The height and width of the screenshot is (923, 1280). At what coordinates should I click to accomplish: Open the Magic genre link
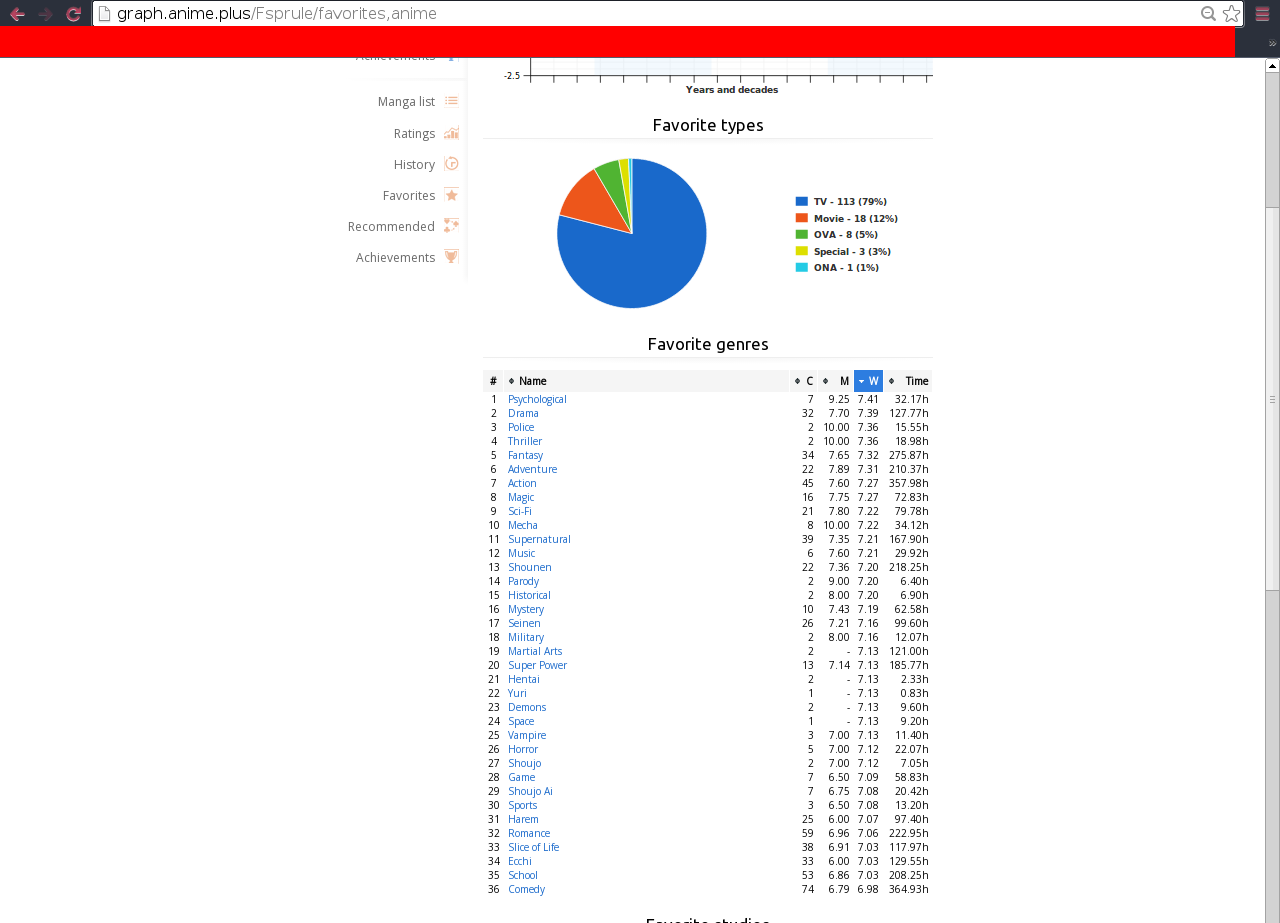[x=521, y=498]
